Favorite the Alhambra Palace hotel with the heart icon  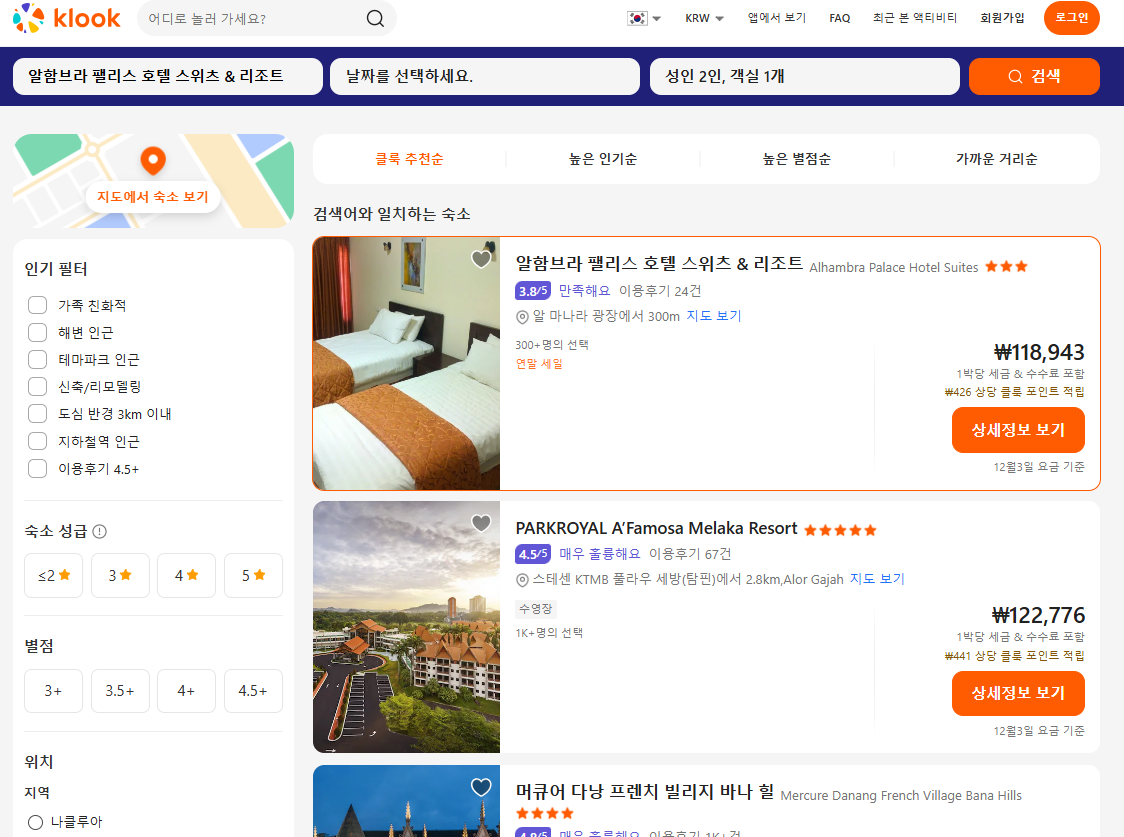[481, 259]
